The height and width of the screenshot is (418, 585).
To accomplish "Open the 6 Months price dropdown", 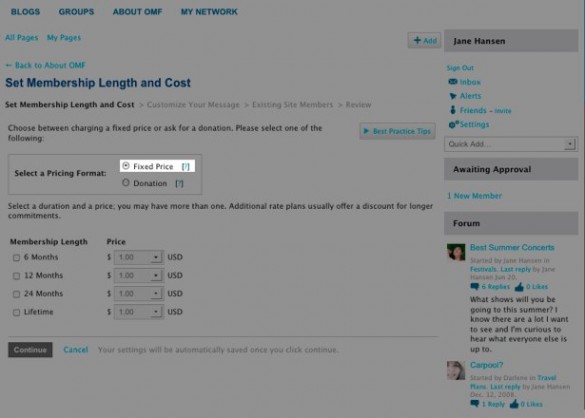I will coord(138,257).
